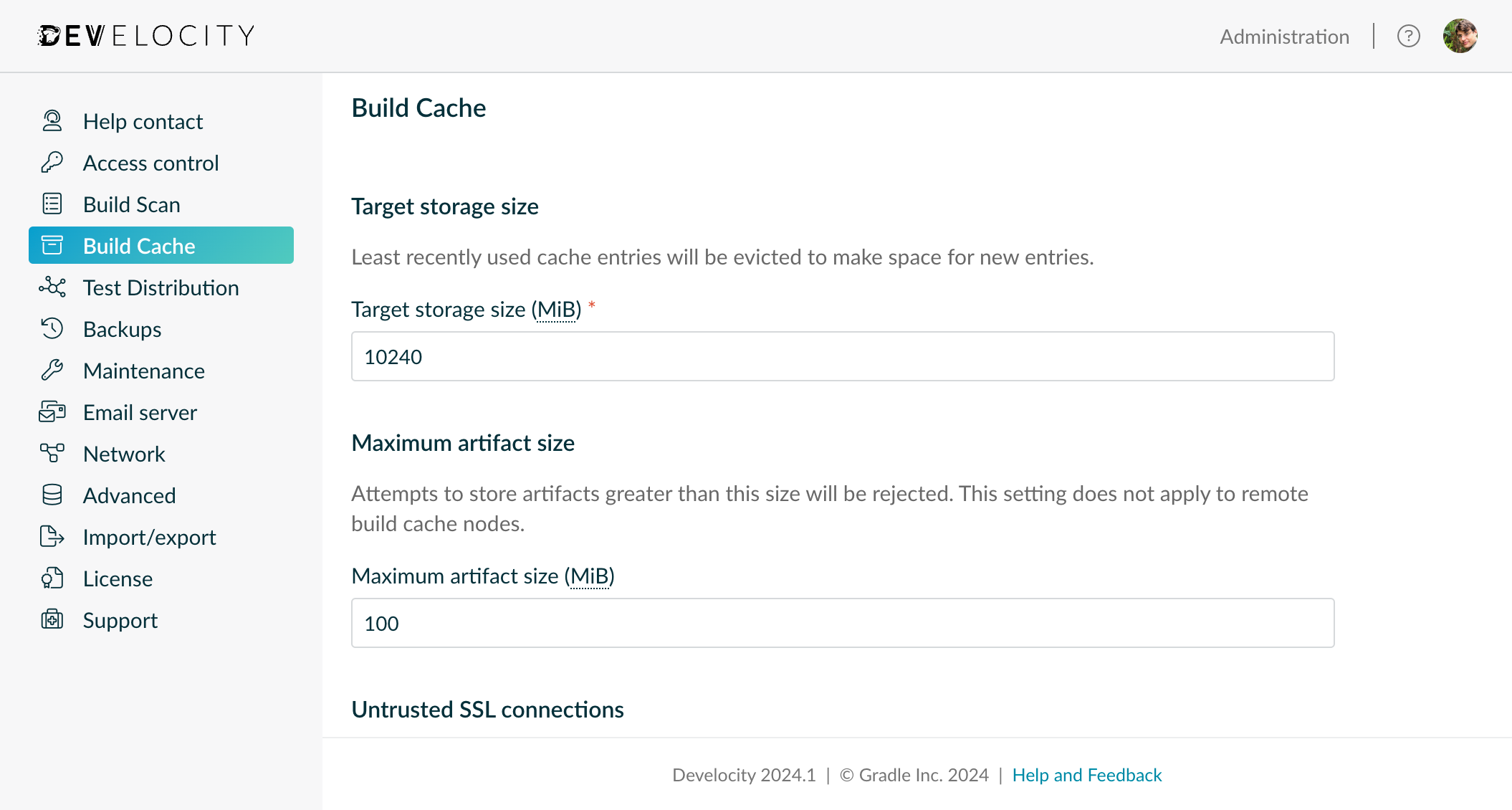The image size is (1512, 810).
Task: Open the user avatar profile menu
Action: (x=1460, y=36)
